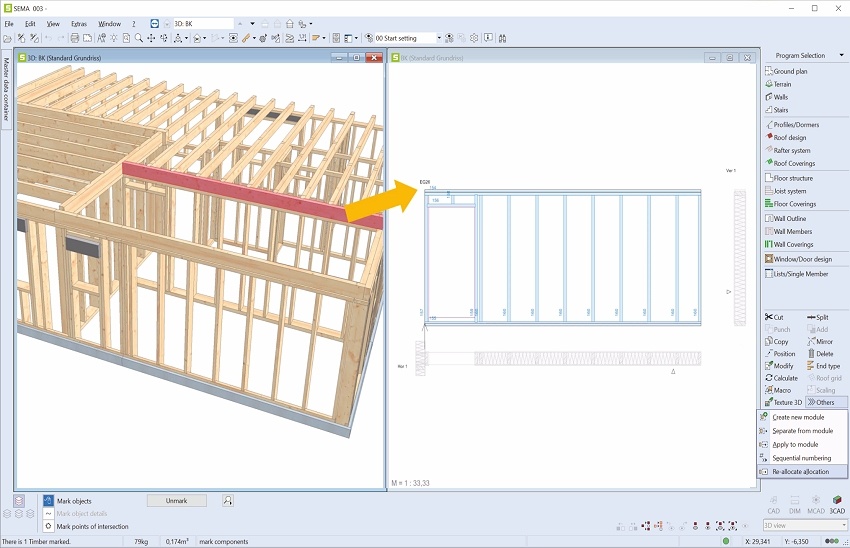Click the End type tool
Viewport: 850px width, 548px height.
pos(823,366)
